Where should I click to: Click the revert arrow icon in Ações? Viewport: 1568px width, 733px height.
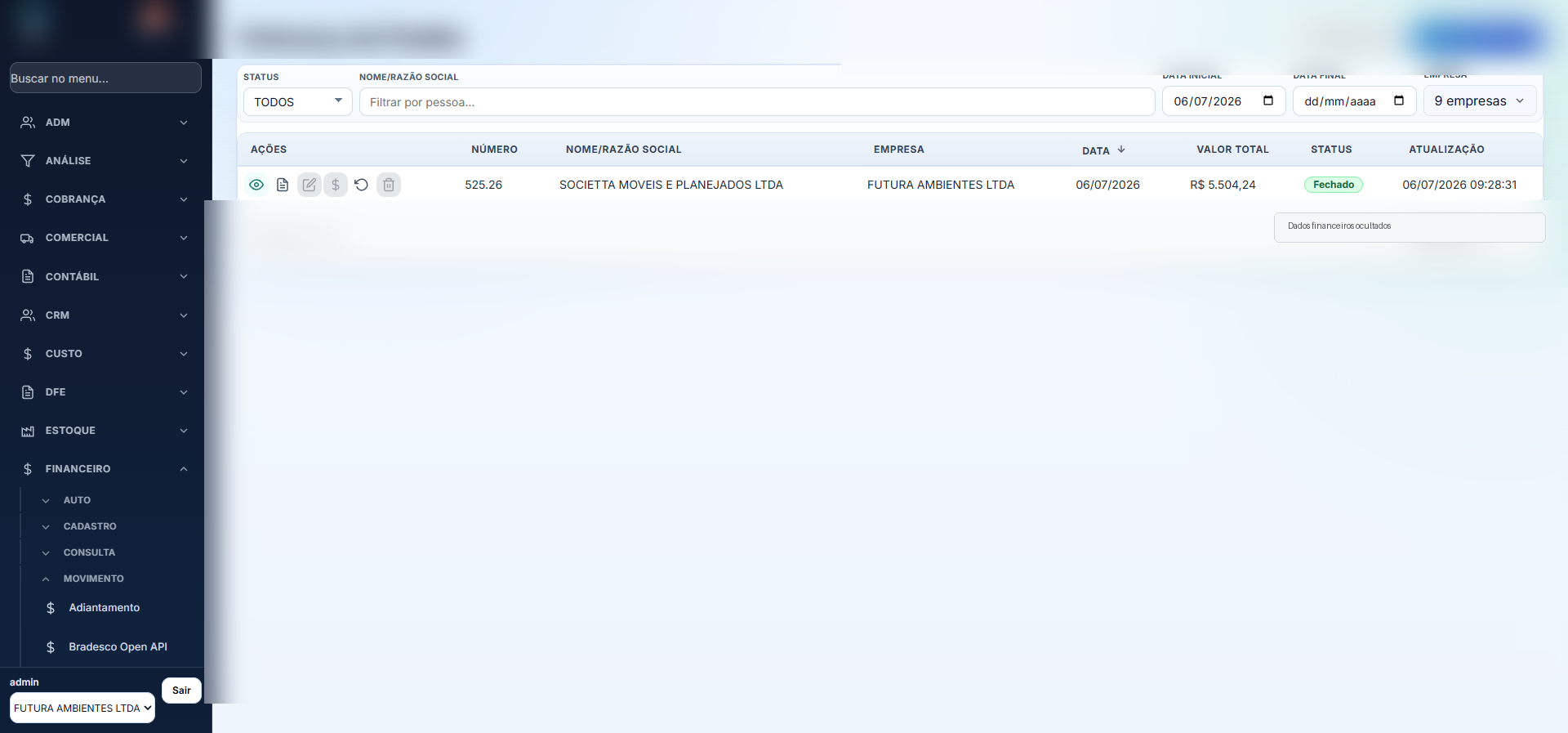tap(362, 185)
